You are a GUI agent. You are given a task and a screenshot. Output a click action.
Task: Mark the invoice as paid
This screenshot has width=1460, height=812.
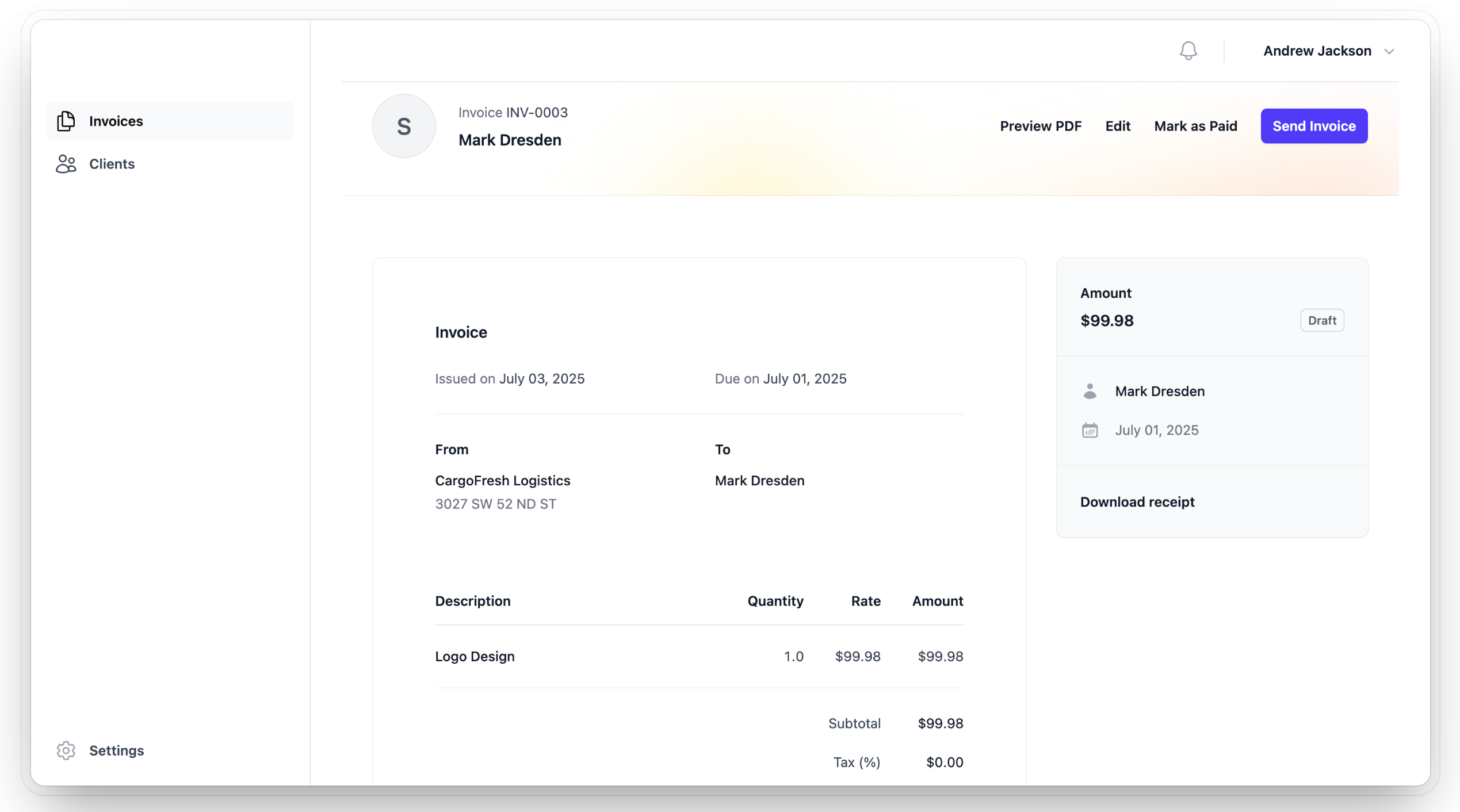pyautogui.click(x=1195, y=126)
